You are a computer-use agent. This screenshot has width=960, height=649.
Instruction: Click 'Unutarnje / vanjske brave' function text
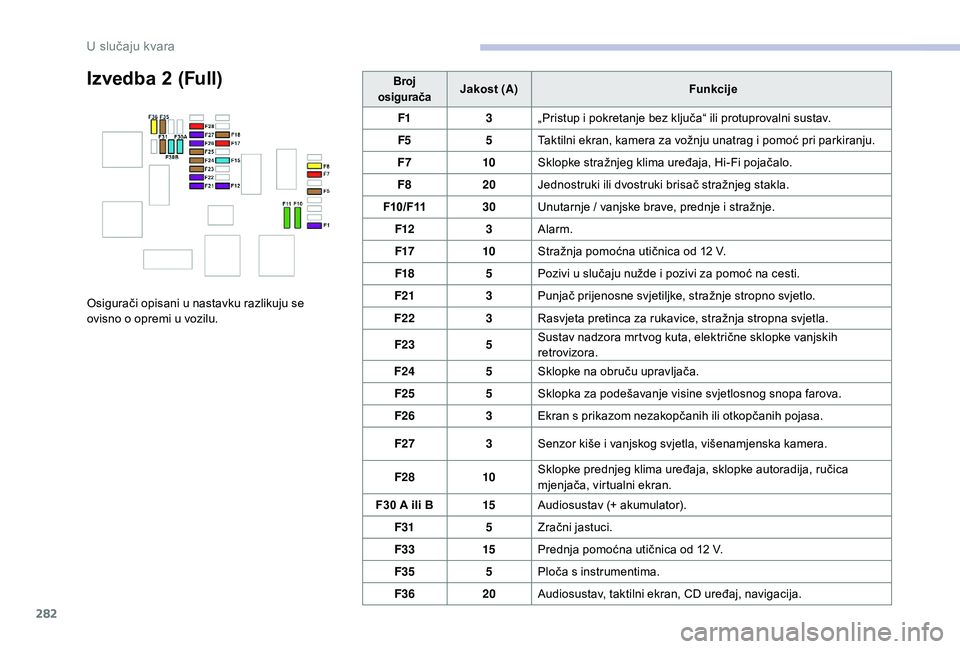(x=656, y=207)
